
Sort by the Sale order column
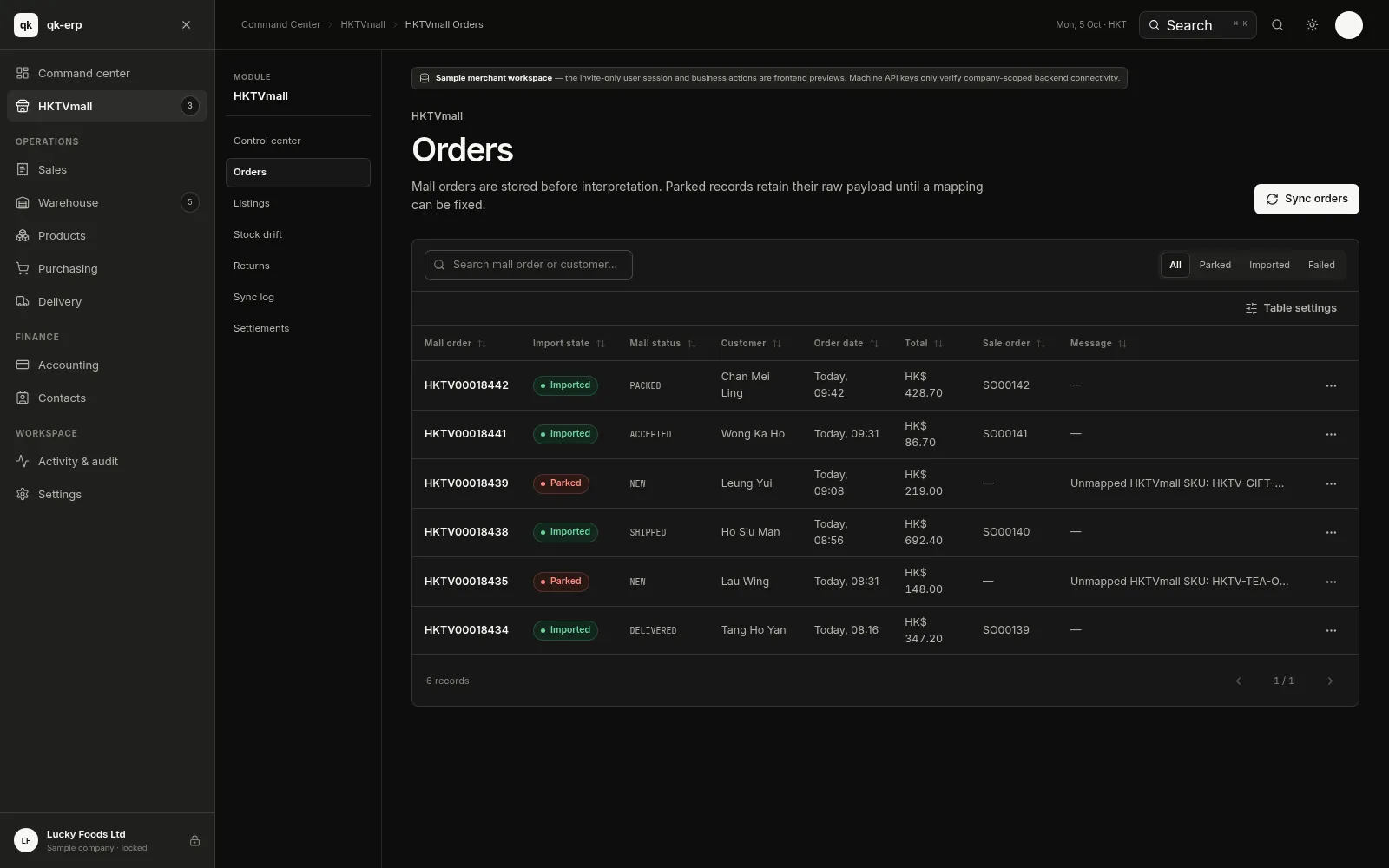[1014, 344]
